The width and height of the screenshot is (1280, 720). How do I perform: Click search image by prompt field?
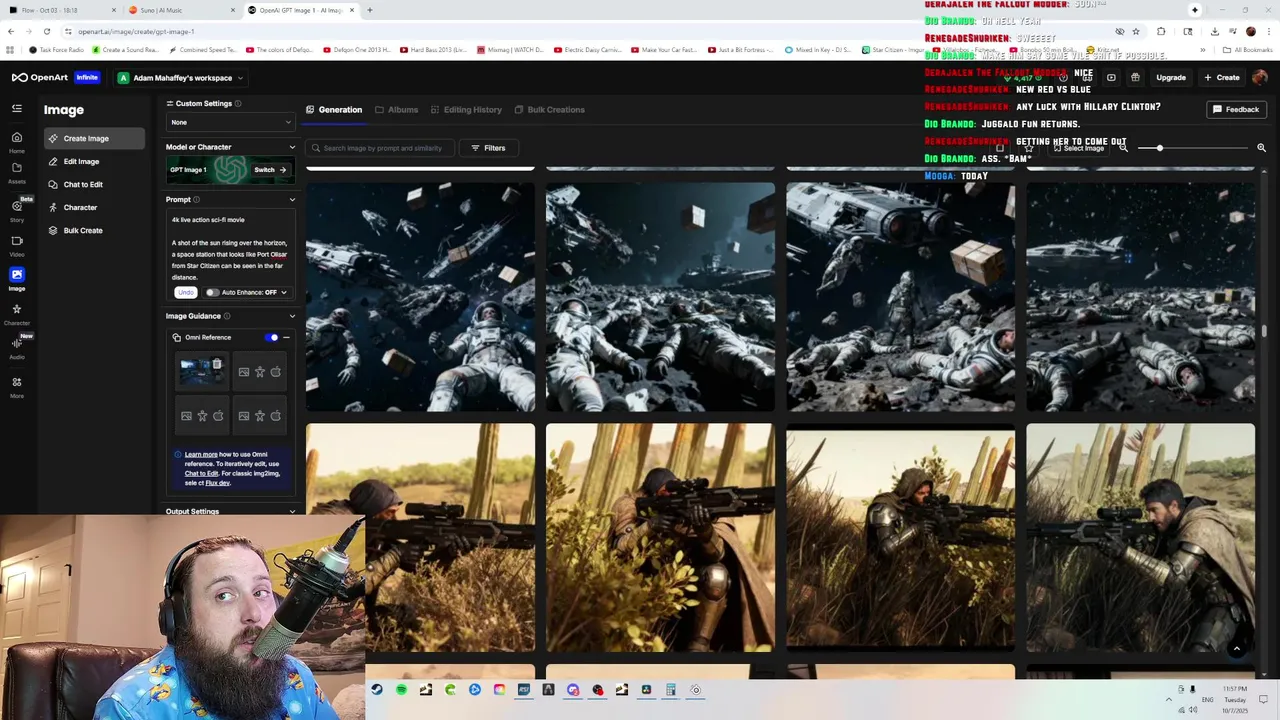pos(382,148)
